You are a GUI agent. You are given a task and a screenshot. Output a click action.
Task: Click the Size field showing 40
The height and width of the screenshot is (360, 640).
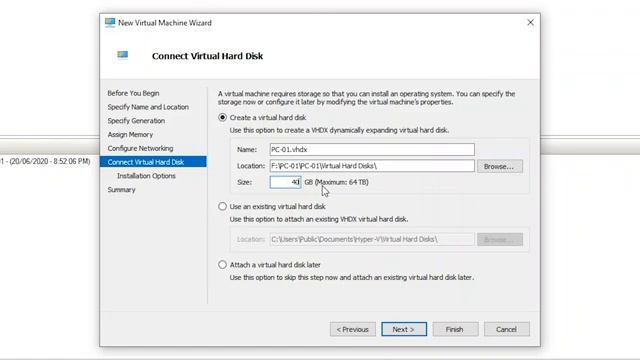click(x=285, y=182)
